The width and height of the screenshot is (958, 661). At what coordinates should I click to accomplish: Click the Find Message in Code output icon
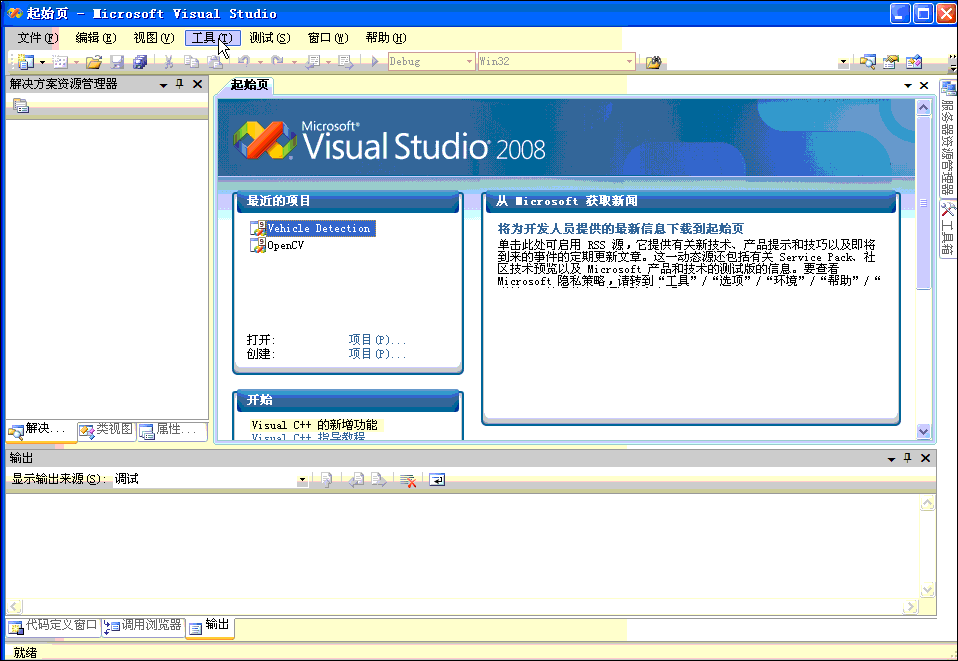[326, 480]
